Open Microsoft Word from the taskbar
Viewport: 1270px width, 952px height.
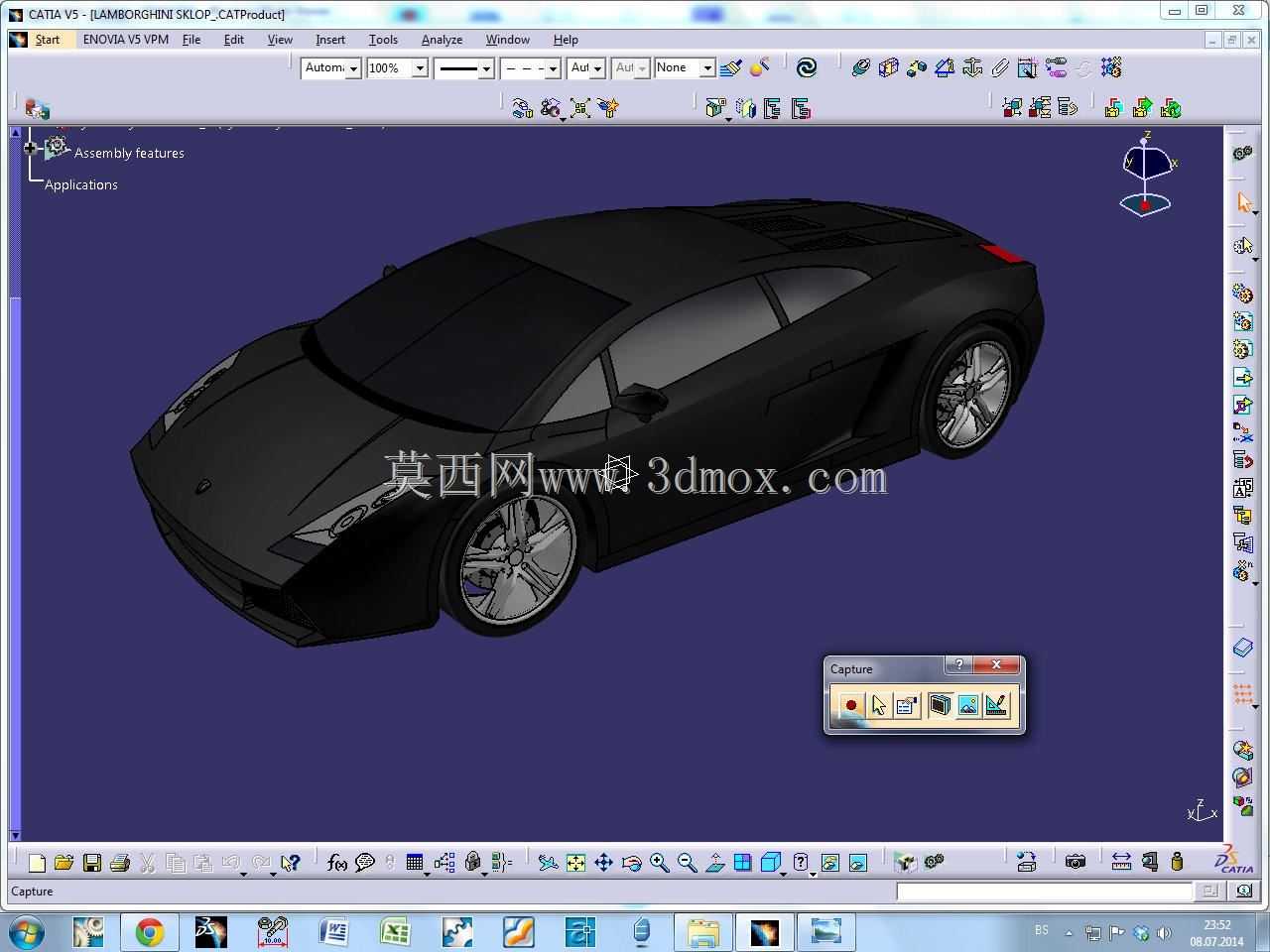(x=334, y=932)
